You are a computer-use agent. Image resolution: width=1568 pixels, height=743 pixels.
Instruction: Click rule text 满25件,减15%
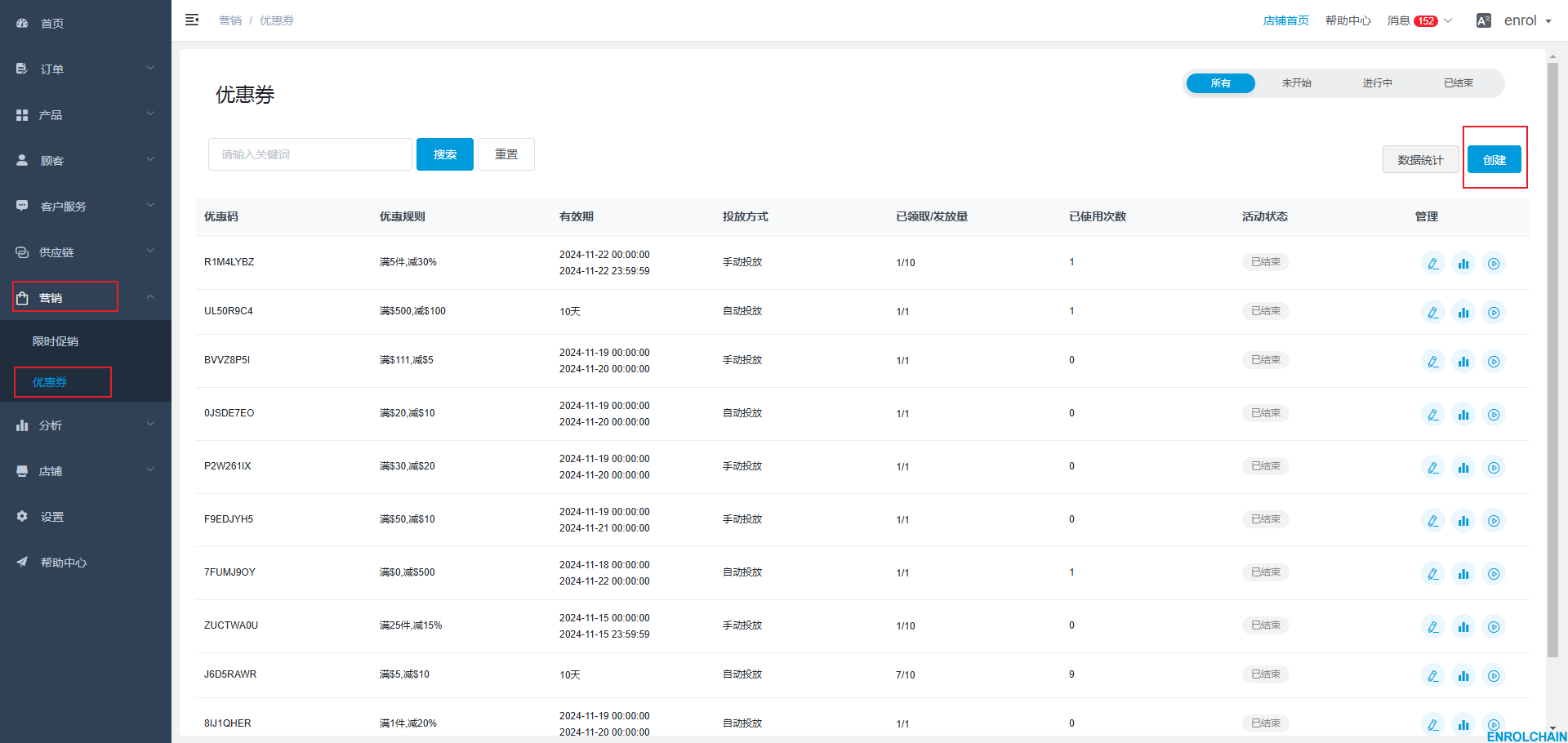click(x=411, y=625)
